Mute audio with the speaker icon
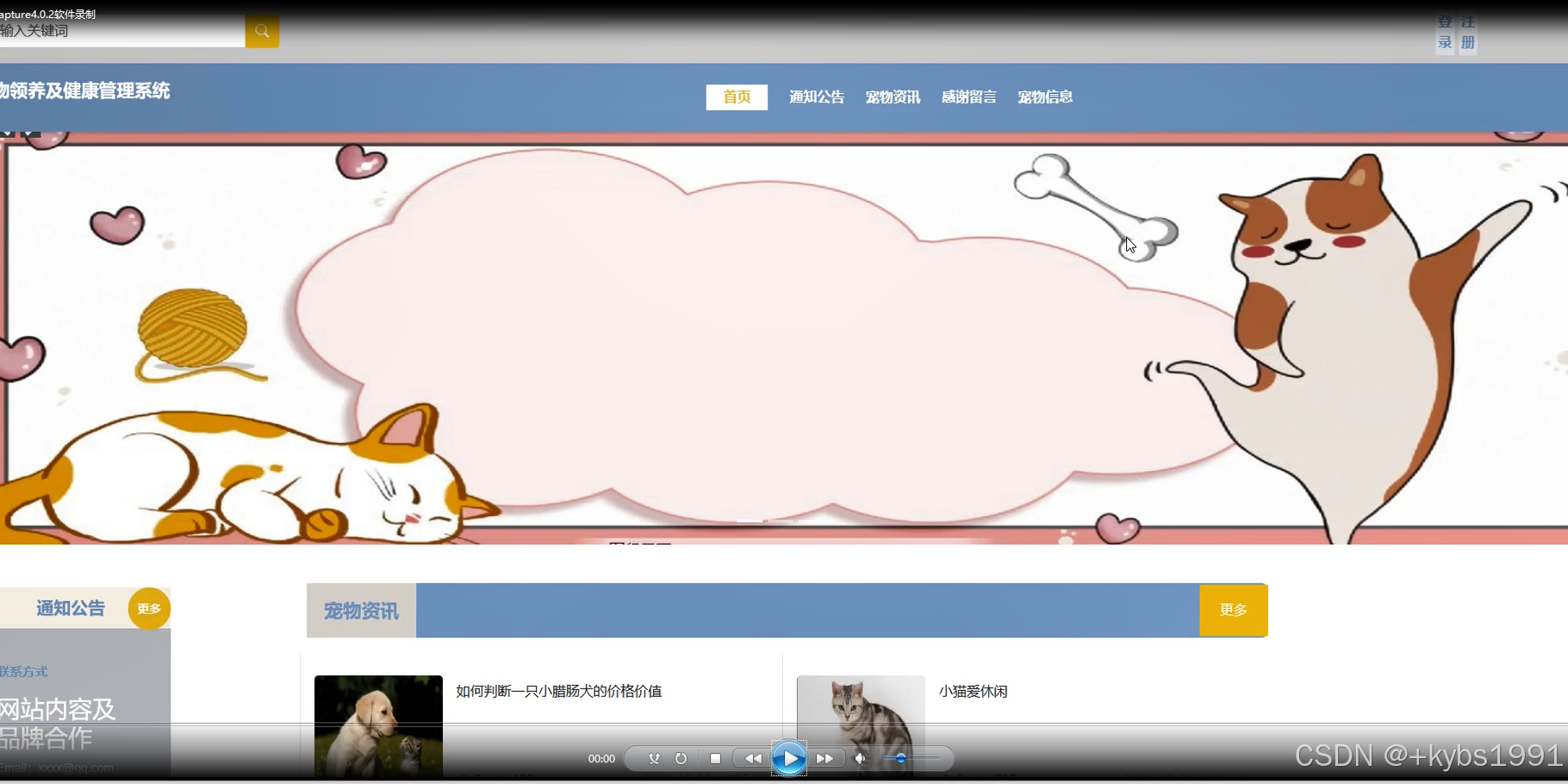 click(860, 759)
